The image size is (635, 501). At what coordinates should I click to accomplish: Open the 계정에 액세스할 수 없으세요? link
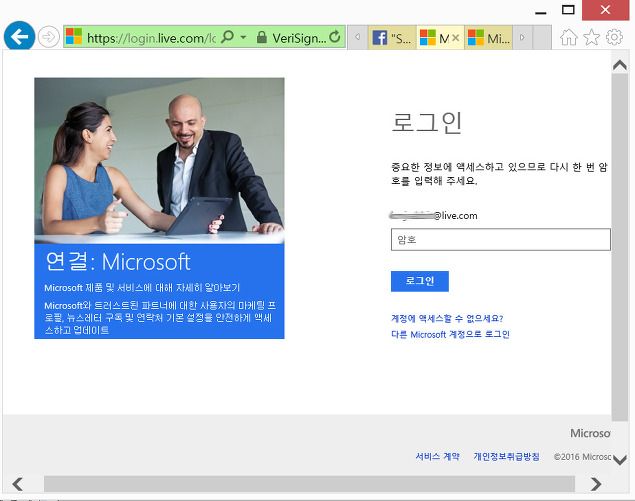click(447, 318)
